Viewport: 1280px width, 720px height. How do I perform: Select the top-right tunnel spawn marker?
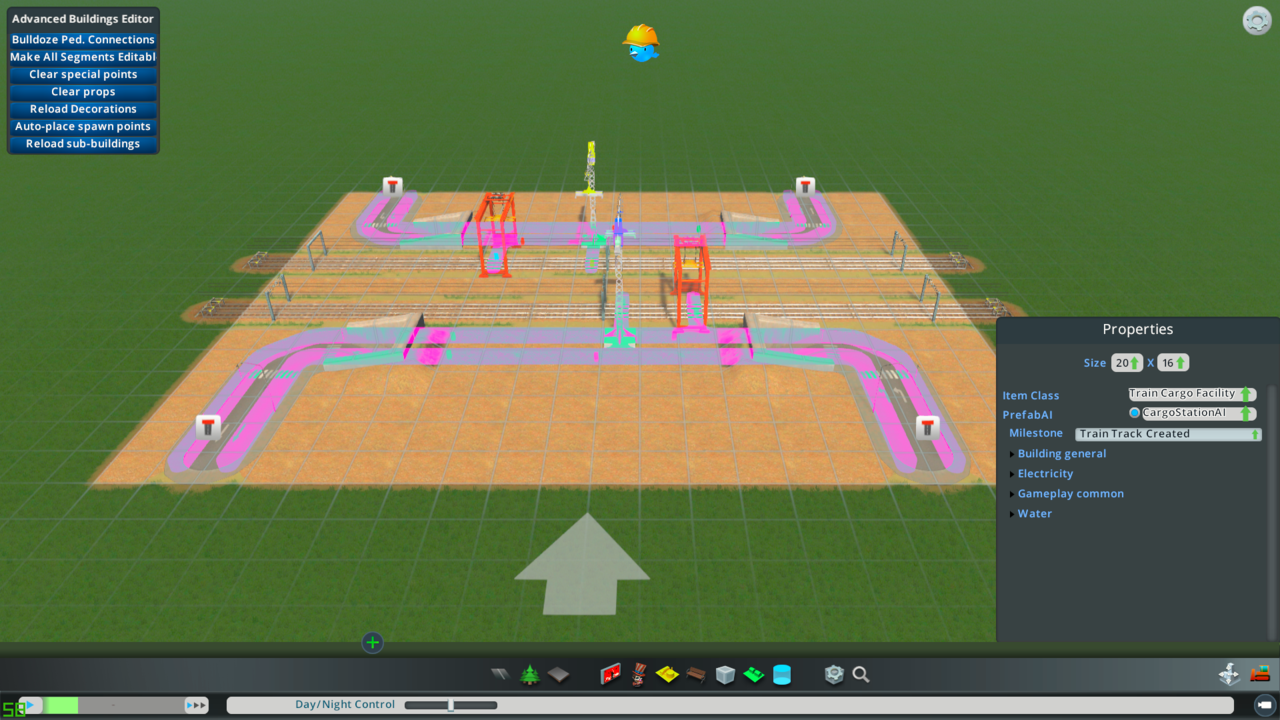(805, 186)
